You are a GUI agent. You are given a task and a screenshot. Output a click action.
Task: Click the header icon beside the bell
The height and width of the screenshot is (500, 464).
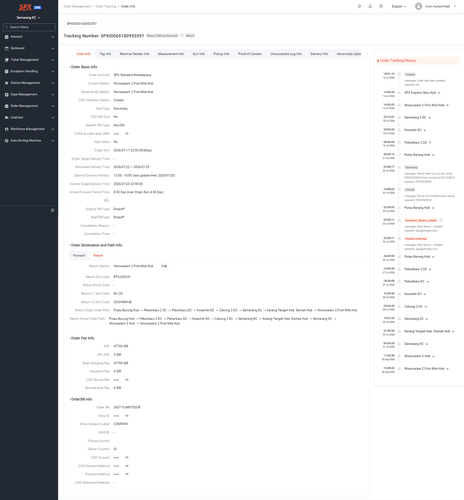(x=381, y=6)
